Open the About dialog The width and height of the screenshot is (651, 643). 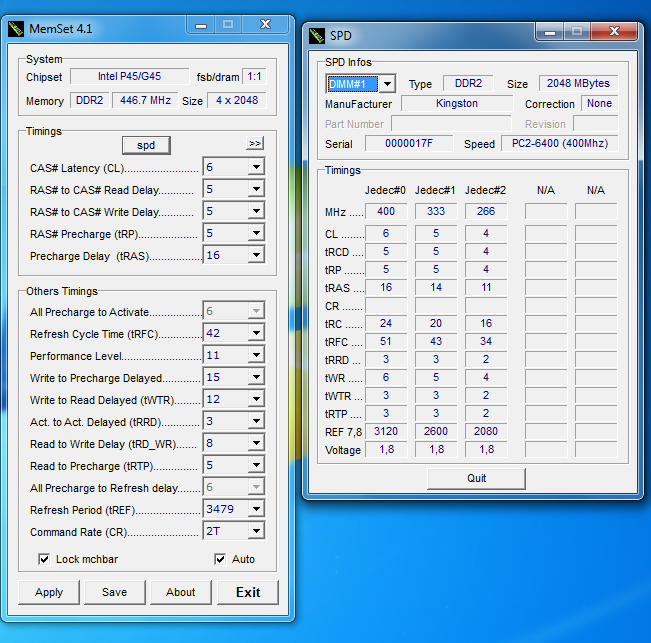pyautogui.click(x=181, y=592)
